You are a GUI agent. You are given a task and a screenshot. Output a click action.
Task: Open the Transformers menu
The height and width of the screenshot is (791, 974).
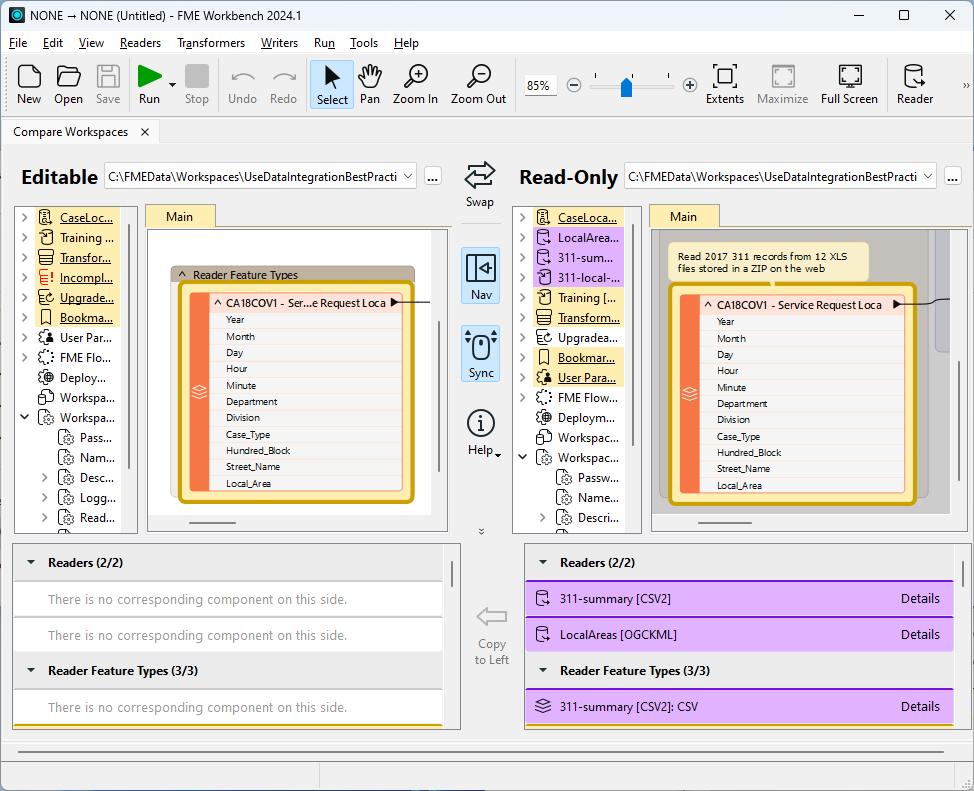[211, 43]
